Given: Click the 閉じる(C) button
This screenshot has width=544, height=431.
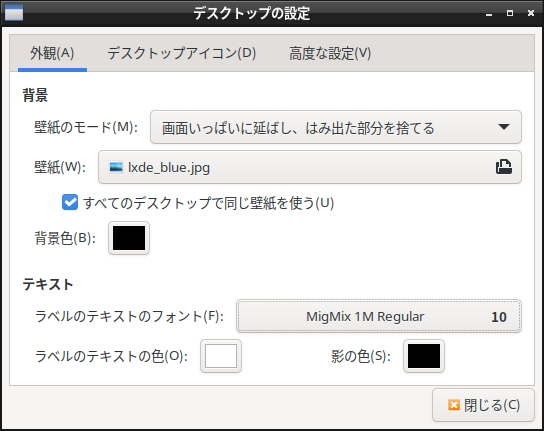Looking at the screenshot, I should point(483,405).
